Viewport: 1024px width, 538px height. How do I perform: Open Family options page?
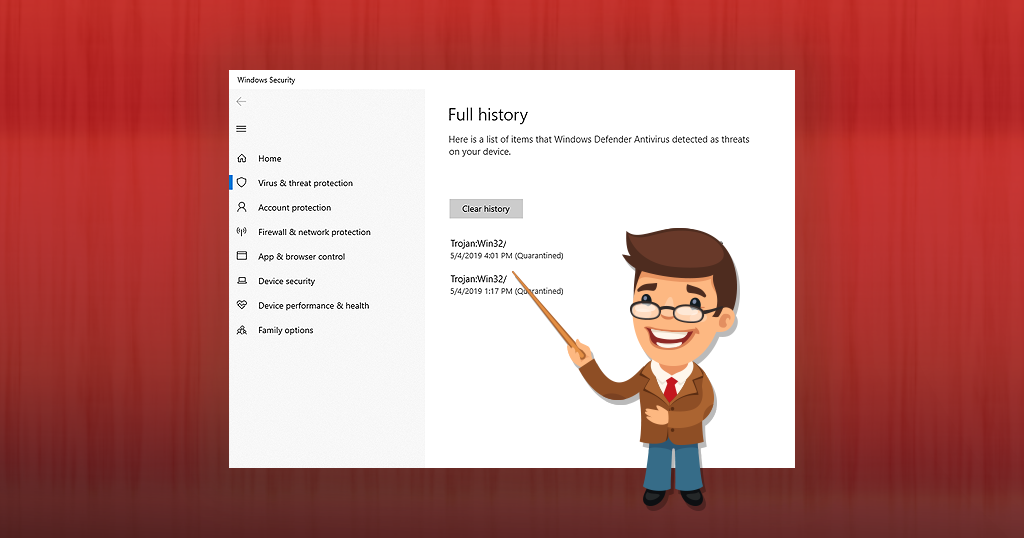click(x=285, y=330)
